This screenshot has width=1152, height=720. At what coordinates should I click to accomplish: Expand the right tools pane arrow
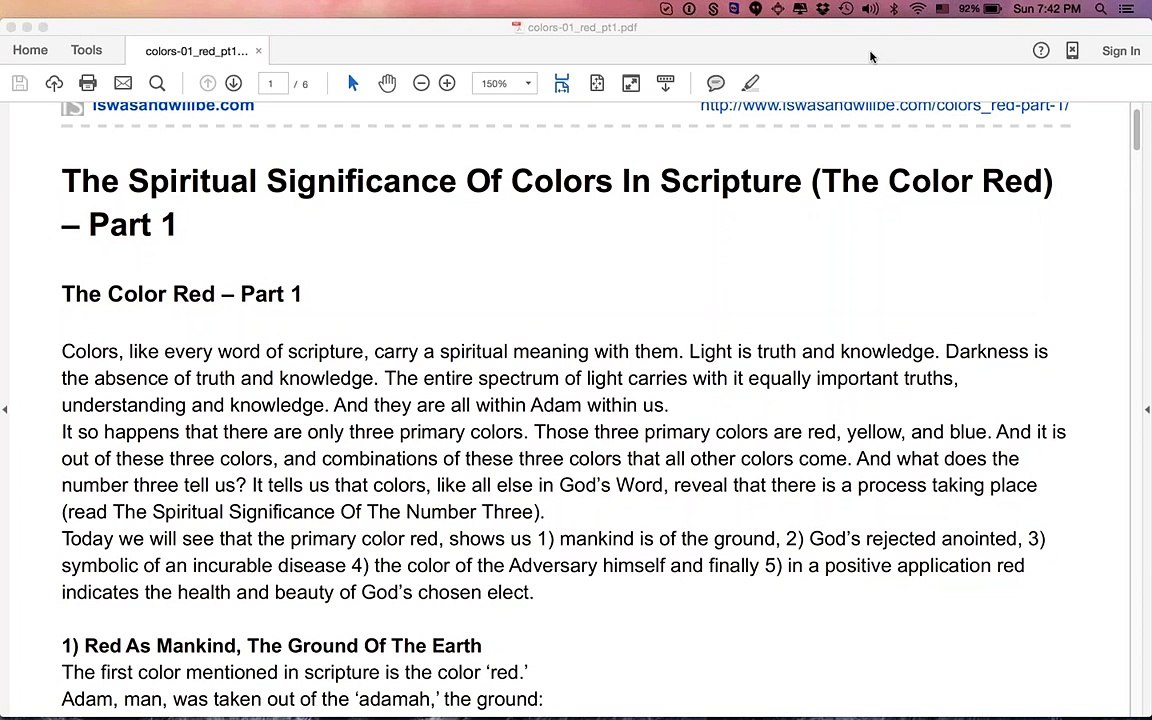click(x=1147, y=409)
